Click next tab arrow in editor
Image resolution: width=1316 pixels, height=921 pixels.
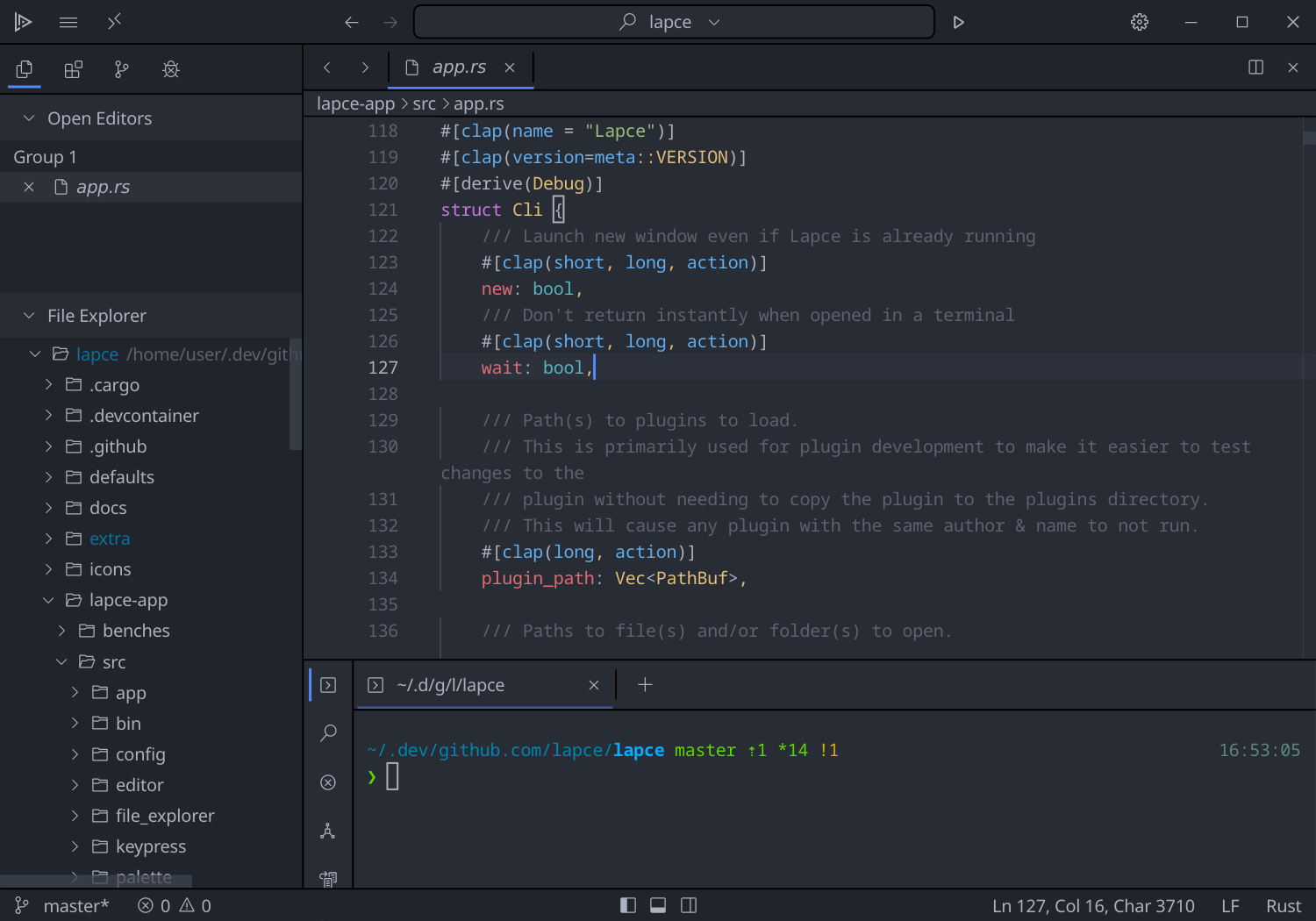click(x=365, y=68)
